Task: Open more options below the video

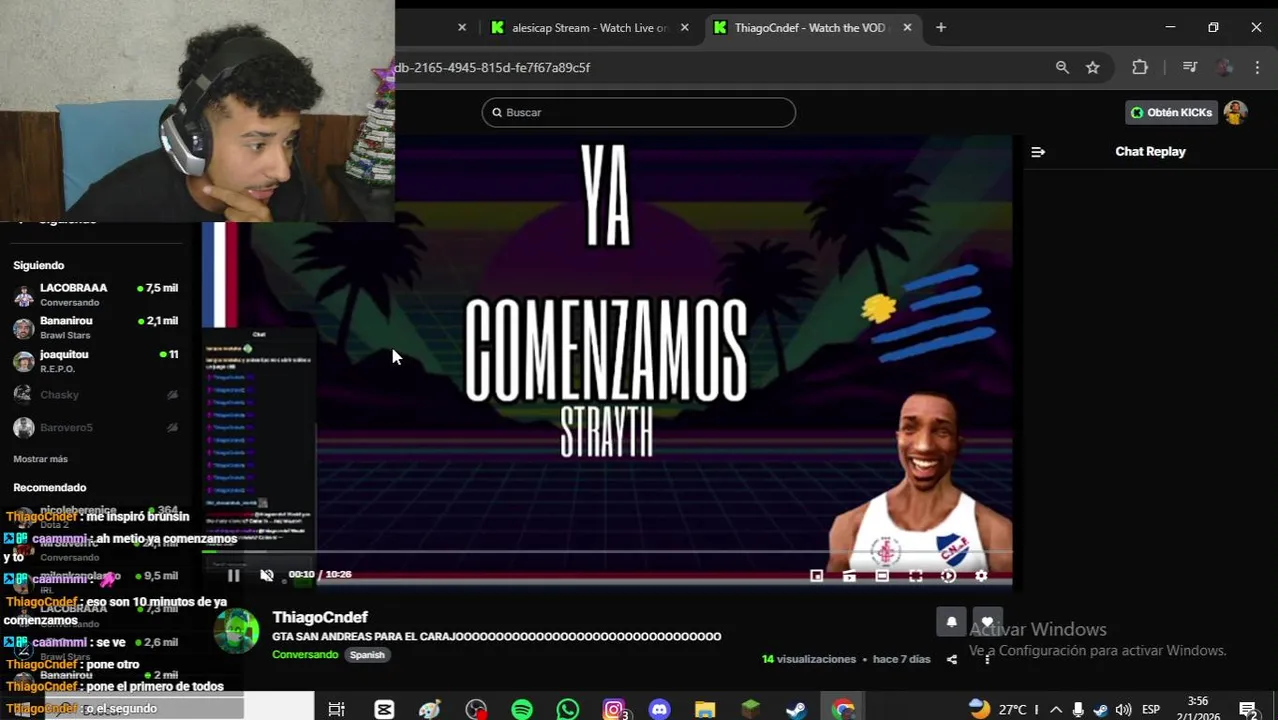Action: pyautogui.click(x=987, y=659)
